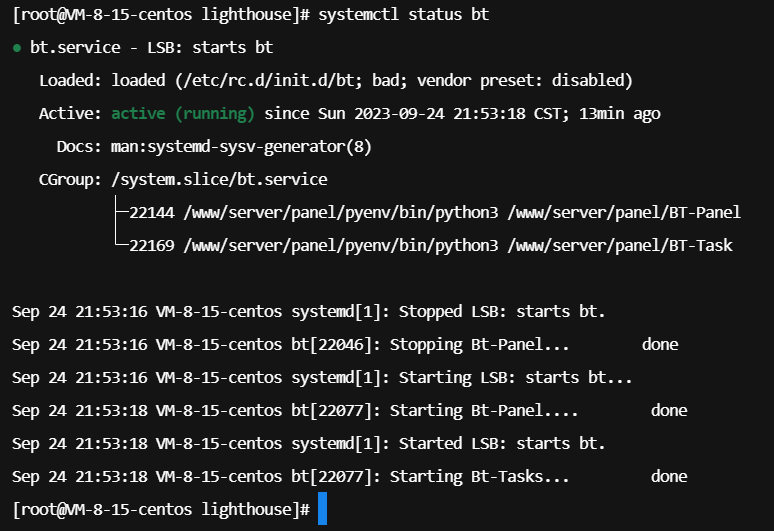
Task: Click the 'Loaded:' label in status output
Action: [x=71, y=80]
